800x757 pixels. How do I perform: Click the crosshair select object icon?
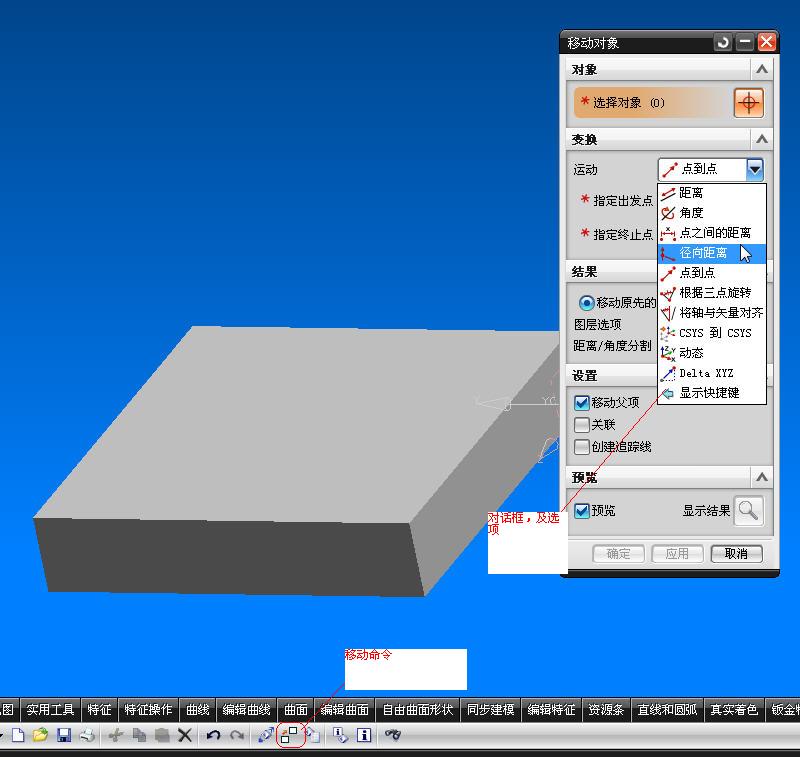pyautogui.click(x=748, y=103)
